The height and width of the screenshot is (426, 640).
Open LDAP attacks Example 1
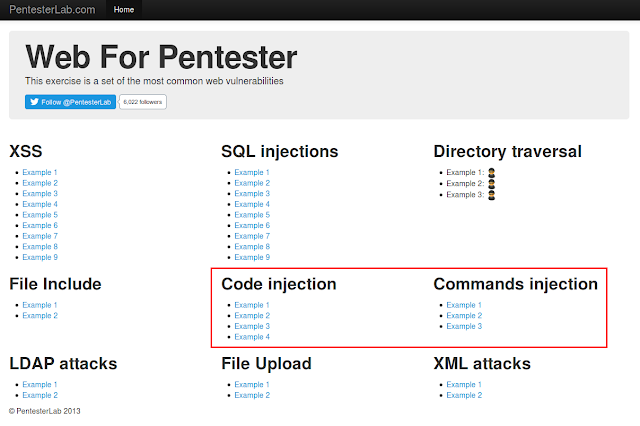(40, 384)
